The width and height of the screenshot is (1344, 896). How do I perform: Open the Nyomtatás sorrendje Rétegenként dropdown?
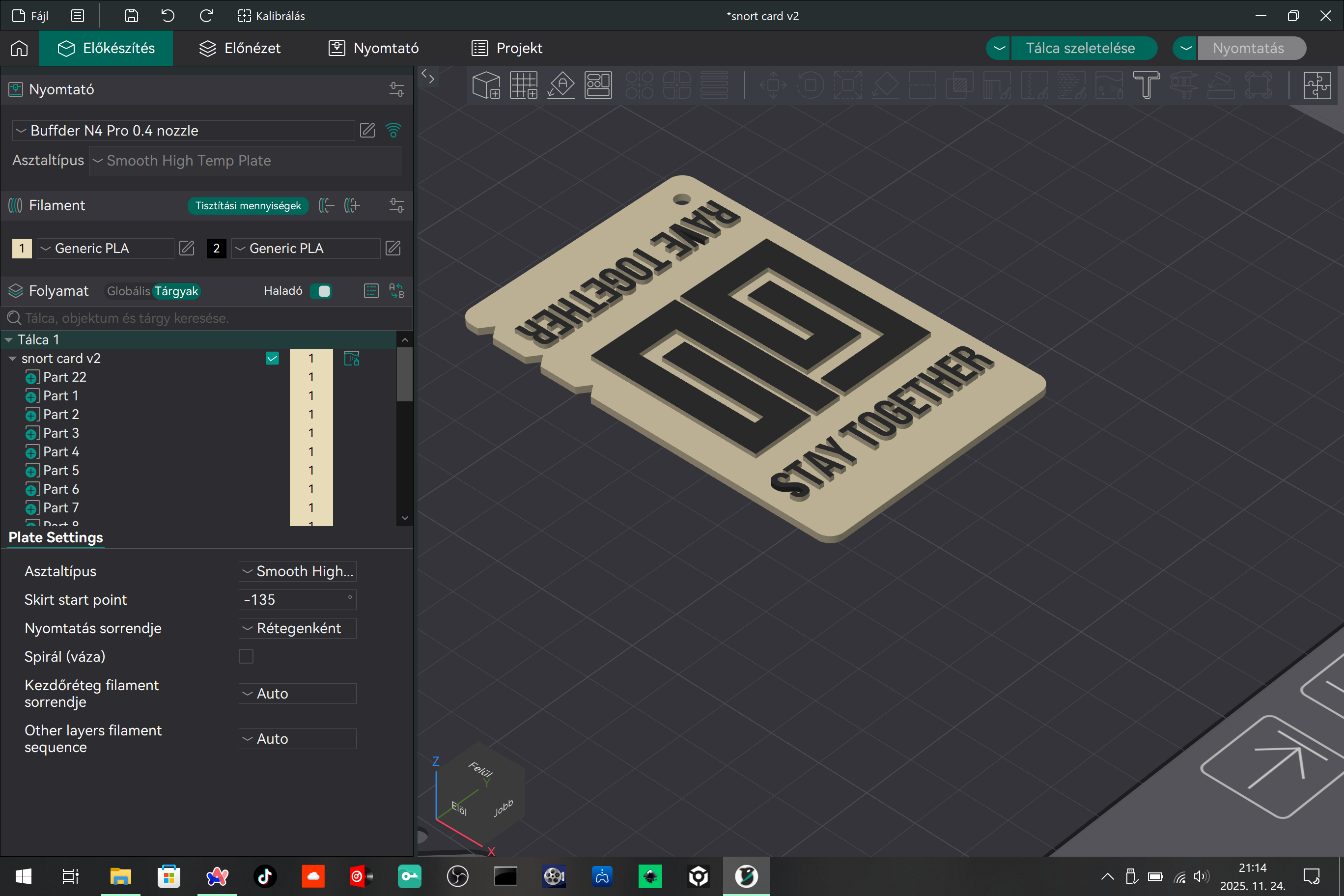pyautogui.click(x=297, y=628)
